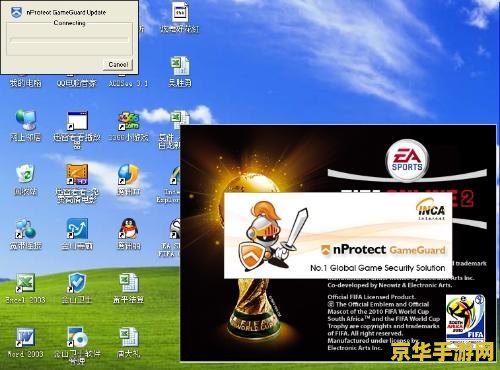This screenshot has width=500, height=370.
Task: Click the small nProtect shield logo
Action: pos(326,250)
